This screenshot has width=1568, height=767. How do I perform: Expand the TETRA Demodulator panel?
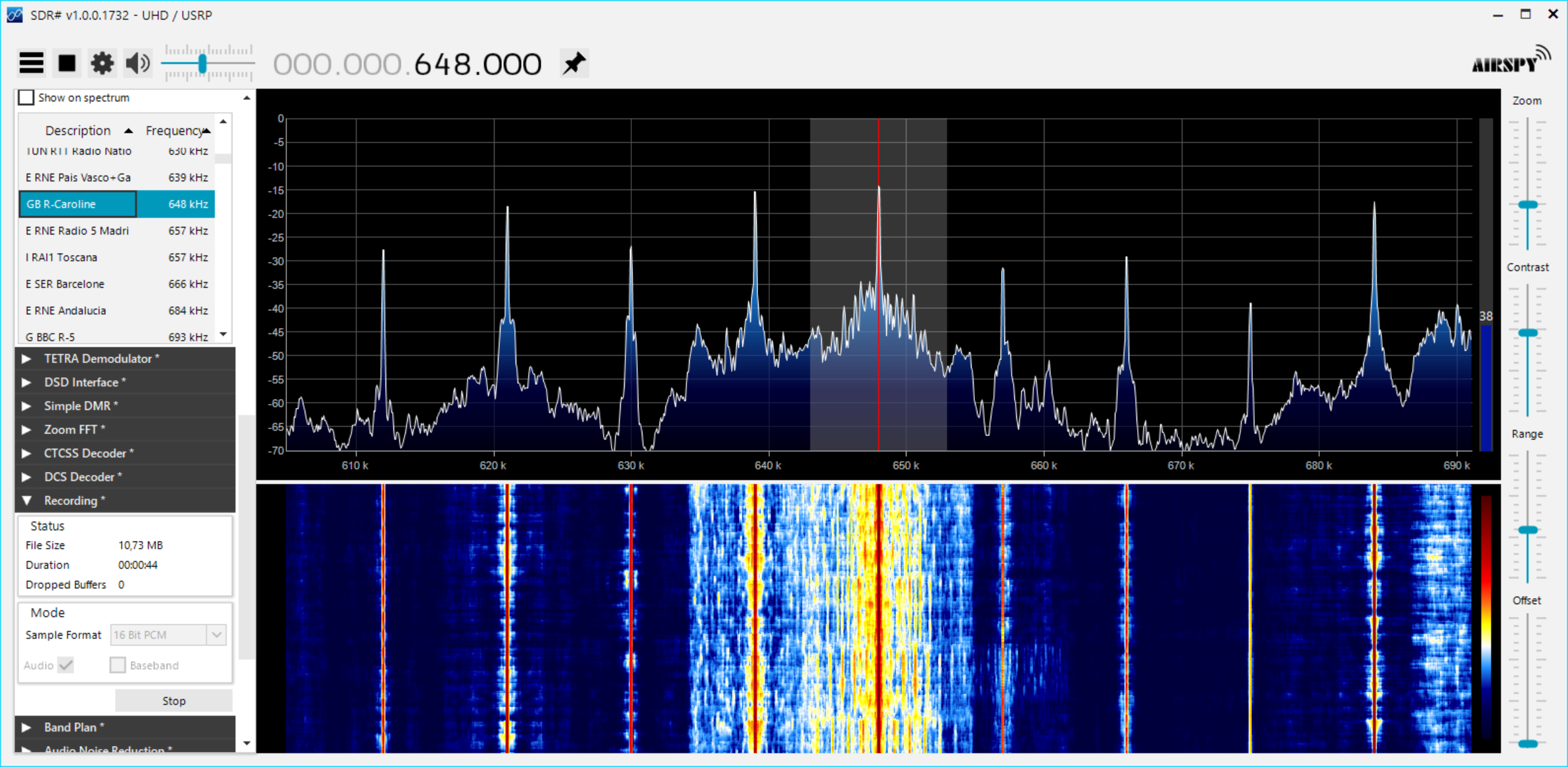click(x=125, y=358)
